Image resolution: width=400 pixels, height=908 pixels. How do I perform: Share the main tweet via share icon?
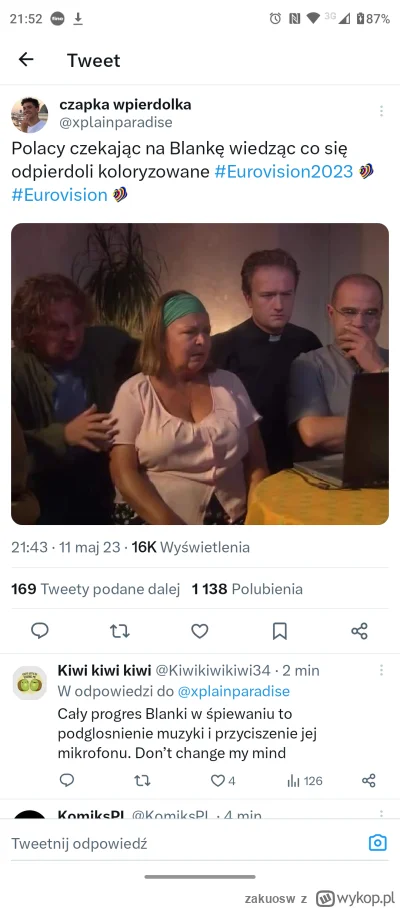pos(359,631)
